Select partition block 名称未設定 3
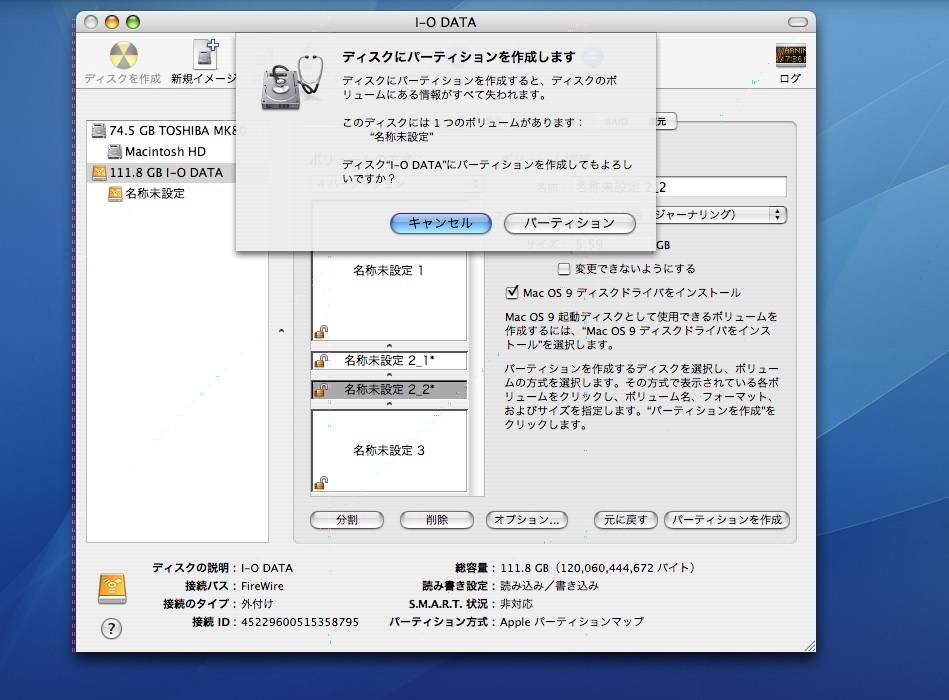The width and height of the screenshot is (949, 700). (389, 451)
